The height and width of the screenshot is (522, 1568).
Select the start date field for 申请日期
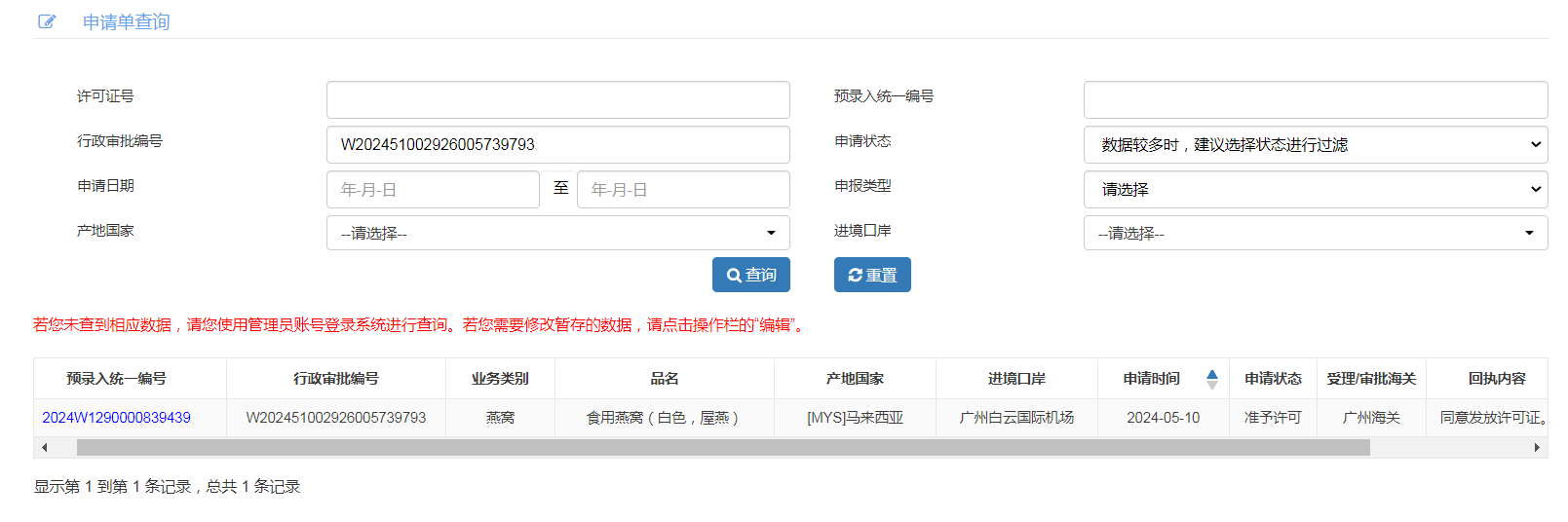[433, 190]
